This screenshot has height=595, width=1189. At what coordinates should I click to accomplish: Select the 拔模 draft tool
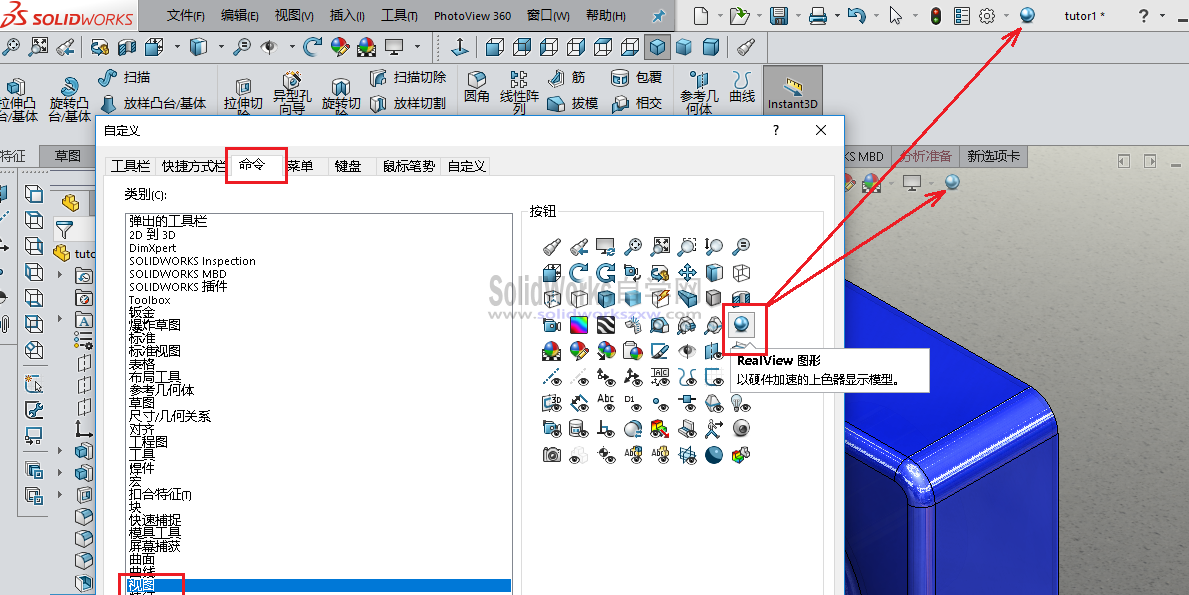(x=573, y=101)
